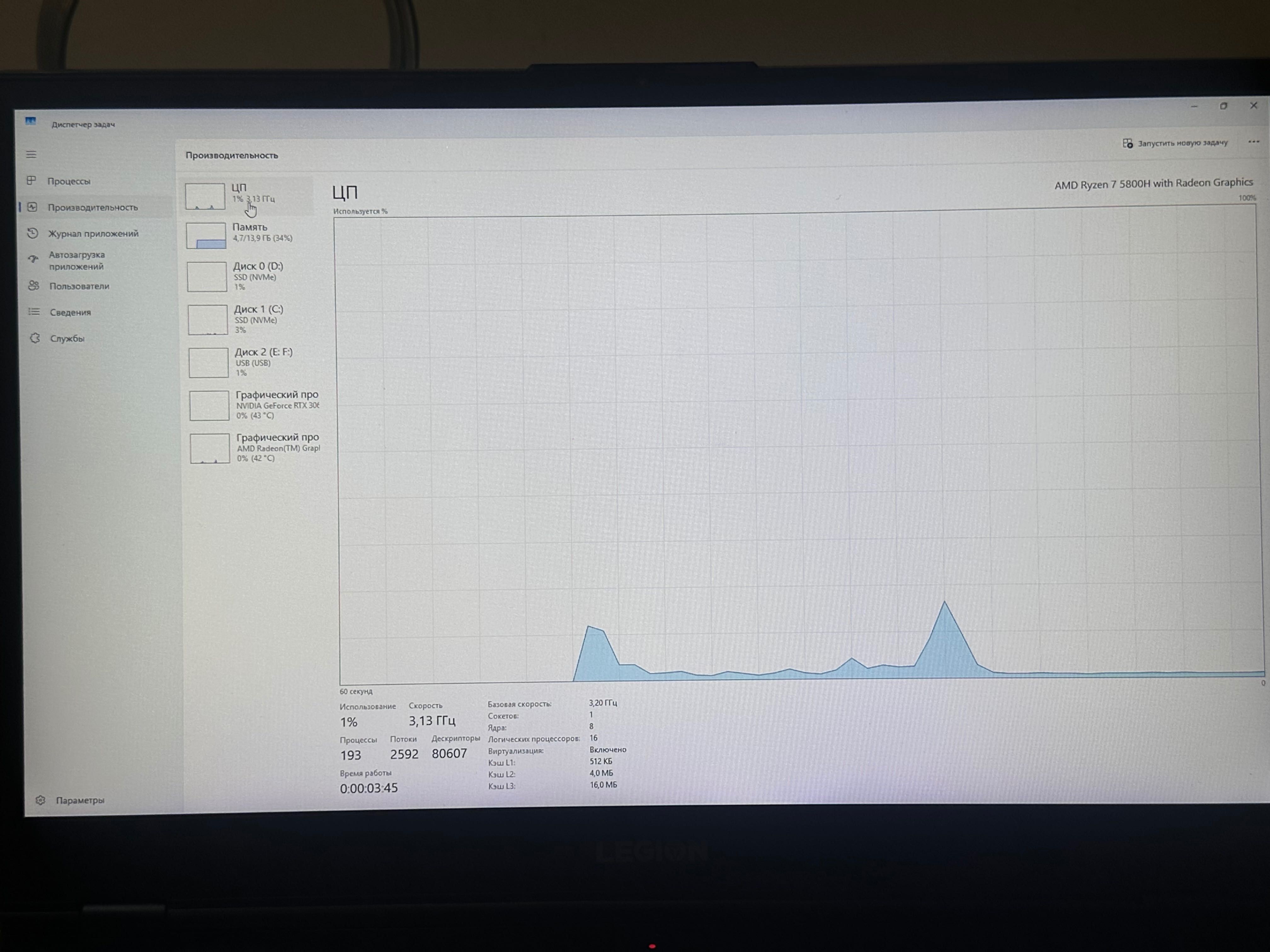This screenshot has width=1270, height=952.
Task: Click the Диск 2 (E: F:) label
Action: pos(264,352)
